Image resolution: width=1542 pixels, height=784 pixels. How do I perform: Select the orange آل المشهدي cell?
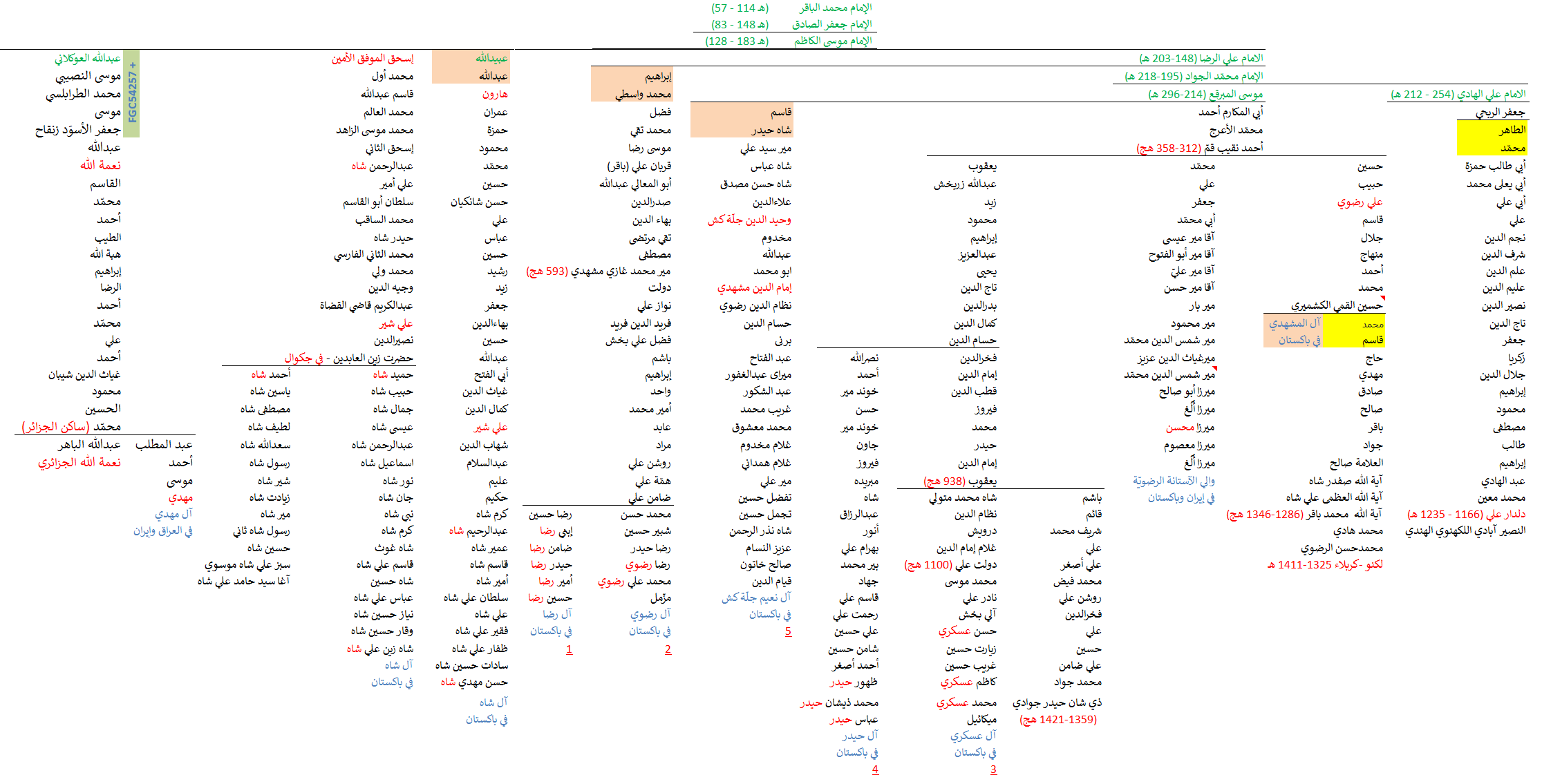point(1294,323)
